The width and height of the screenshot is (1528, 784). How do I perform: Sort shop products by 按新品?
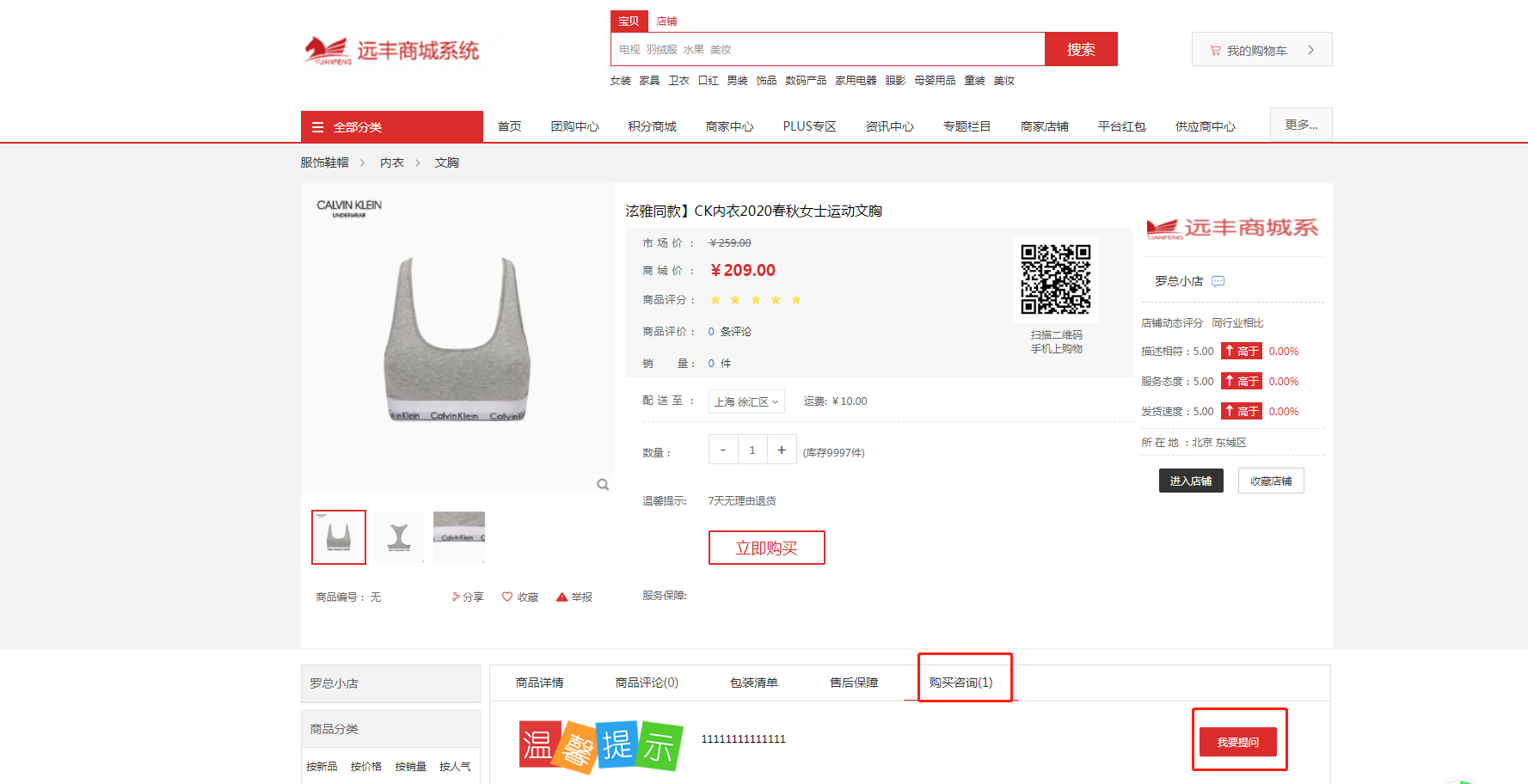pos(322,767)
